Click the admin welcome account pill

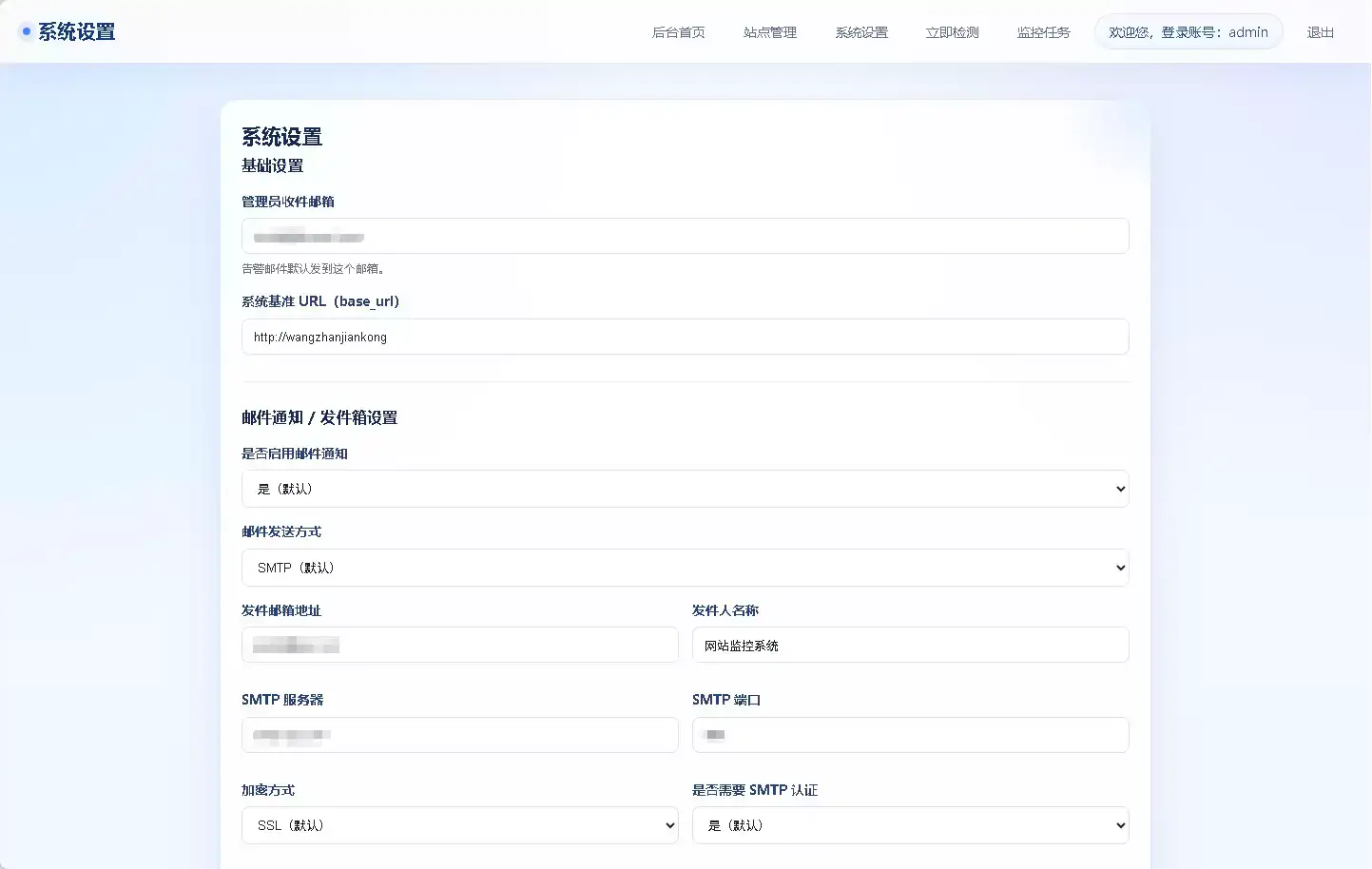(x=1188, y=30)
